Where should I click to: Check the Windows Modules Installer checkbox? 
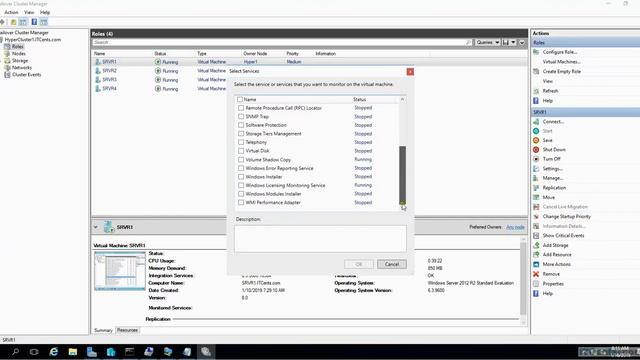[x=241, y=194]
